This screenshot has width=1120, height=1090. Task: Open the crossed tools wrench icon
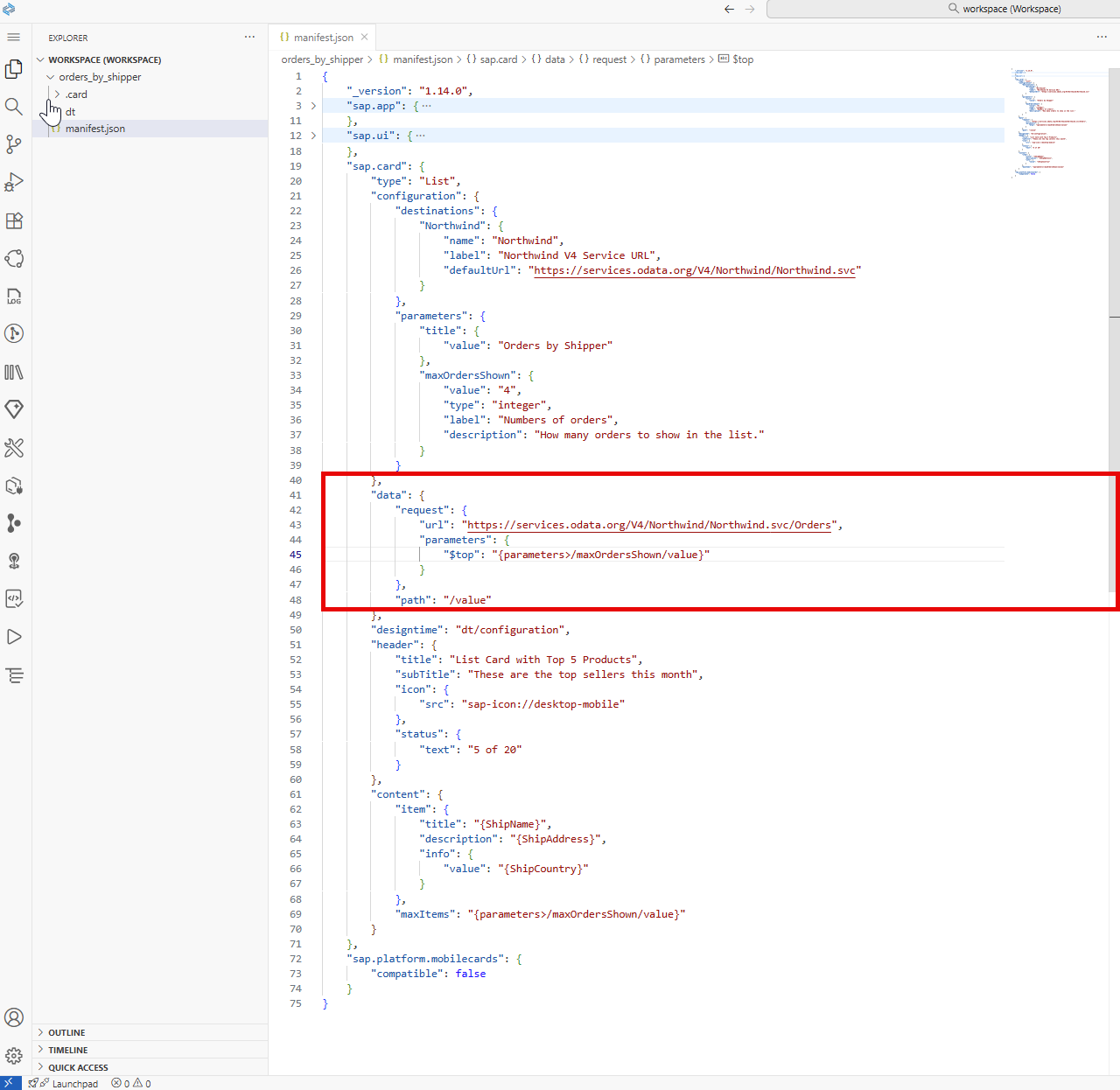(13, 448)
